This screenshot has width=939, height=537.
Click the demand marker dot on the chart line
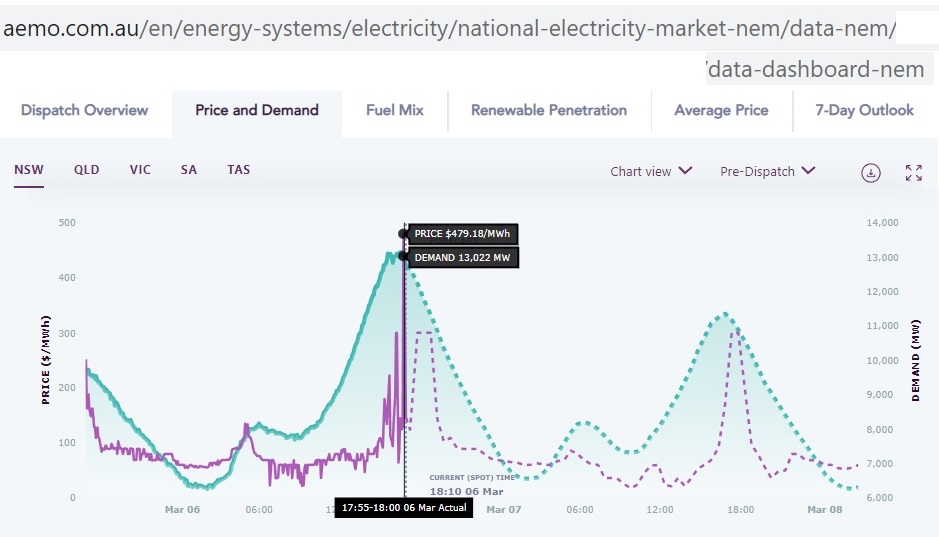[x=403, y=257]
